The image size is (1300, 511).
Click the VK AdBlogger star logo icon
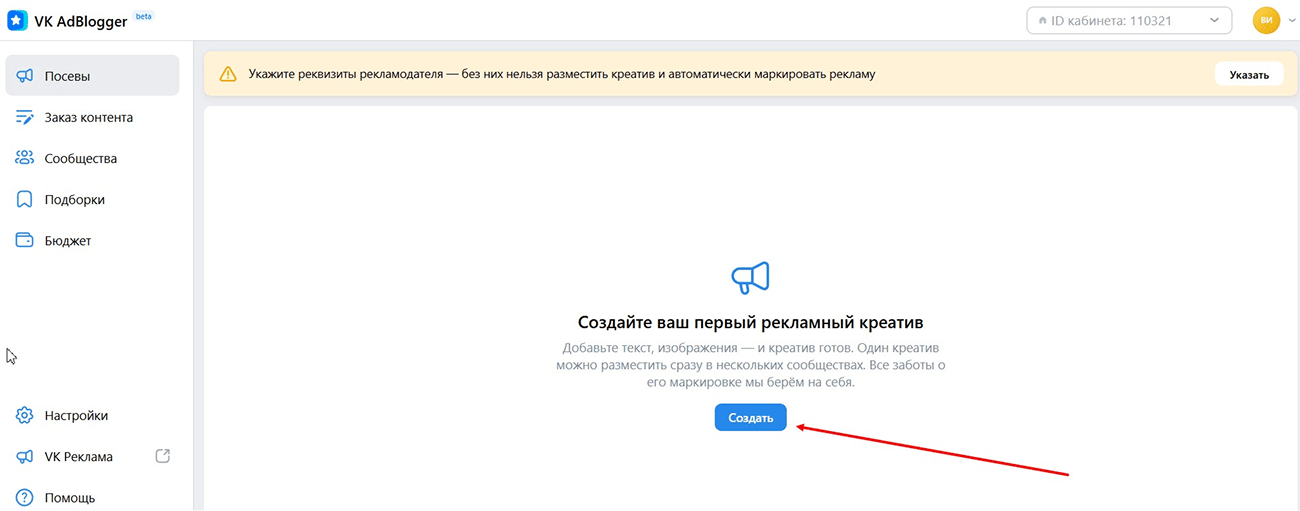pyautogui.click(x=17, y=20)
